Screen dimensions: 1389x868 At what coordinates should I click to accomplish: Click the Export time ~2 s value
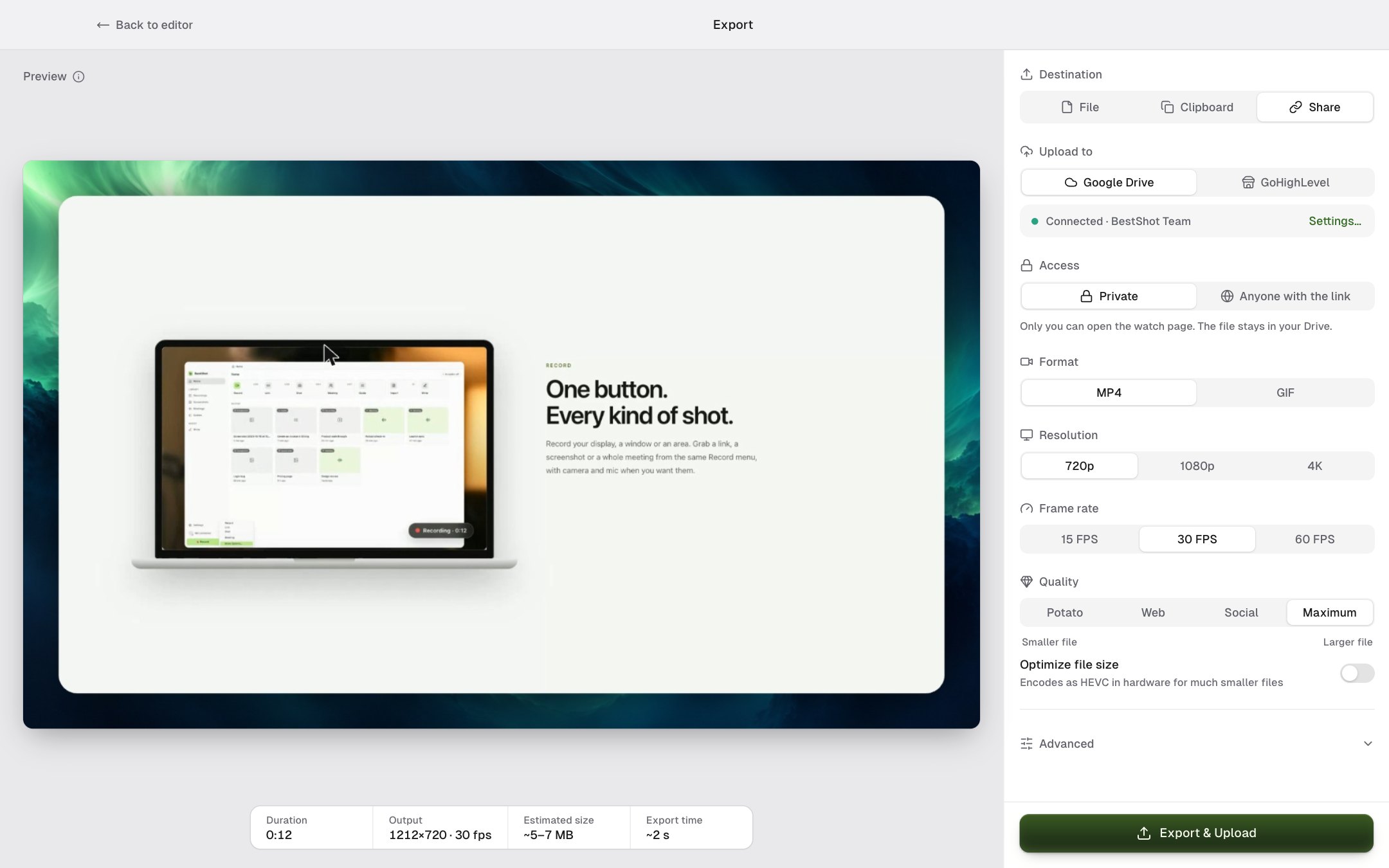click(657, 835)
